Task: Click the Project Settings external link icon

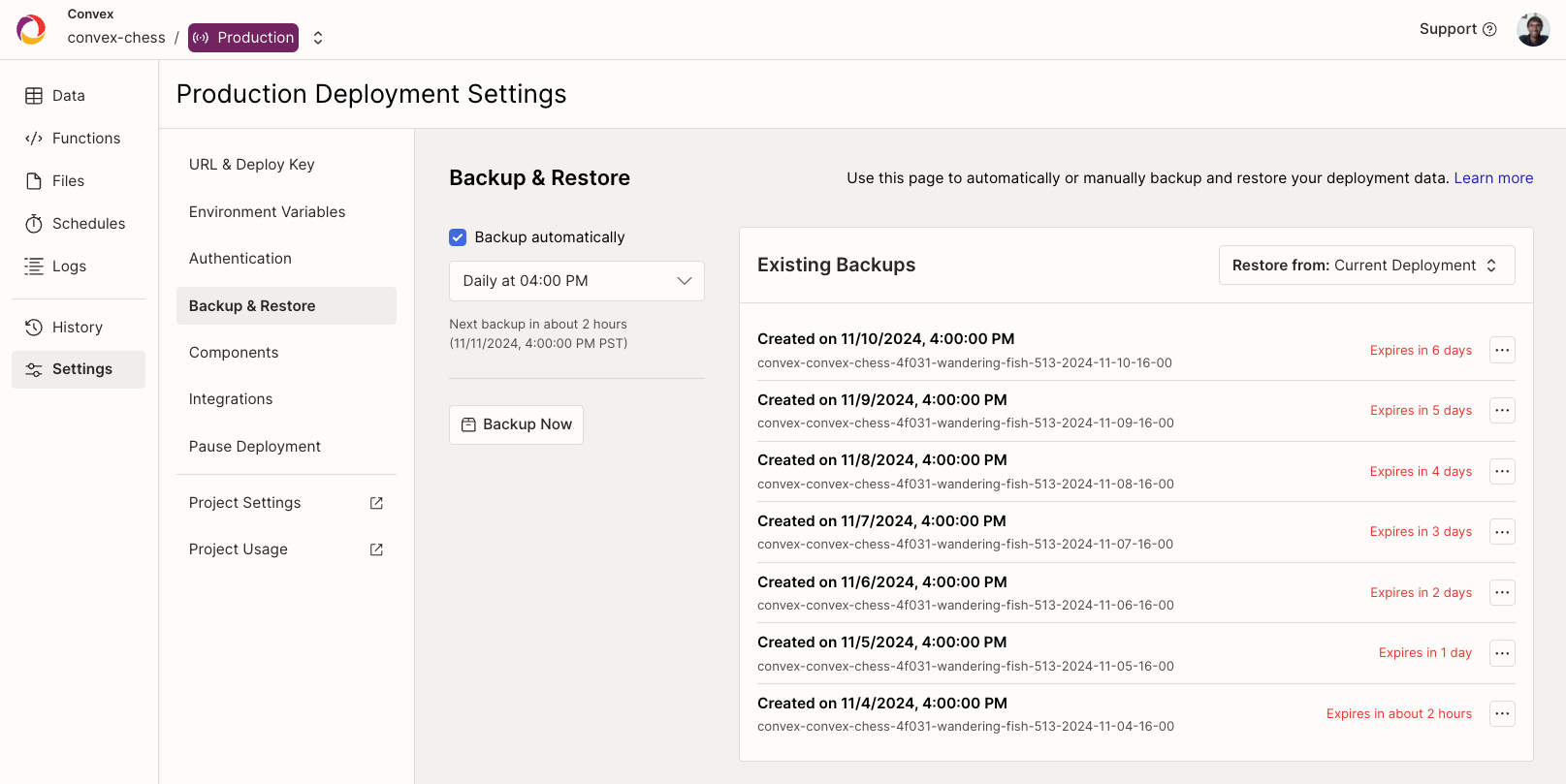Action: [x=376, y=503]
